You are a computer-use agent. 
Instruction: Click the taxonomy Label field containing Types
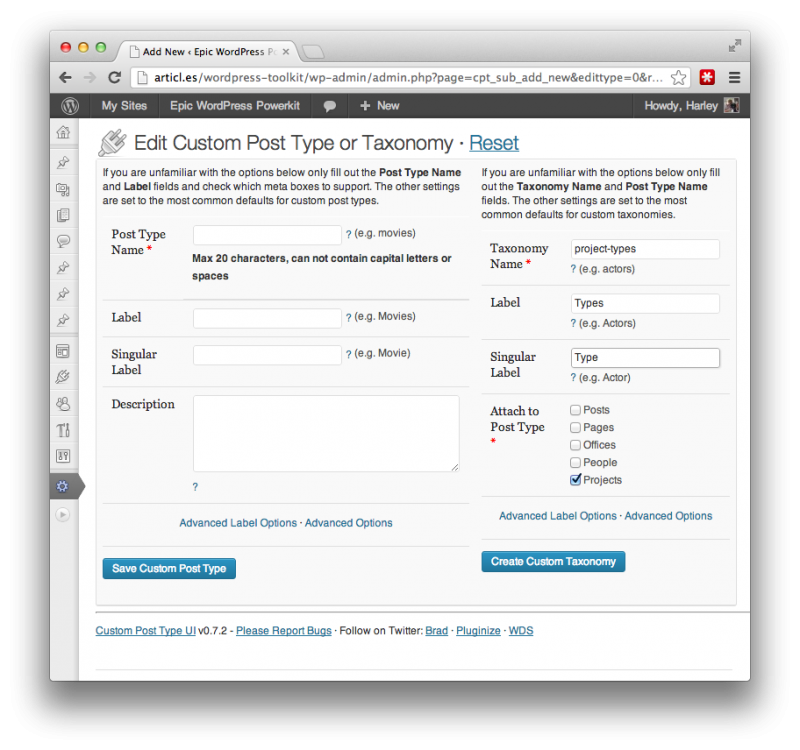(x=645, y=303)
